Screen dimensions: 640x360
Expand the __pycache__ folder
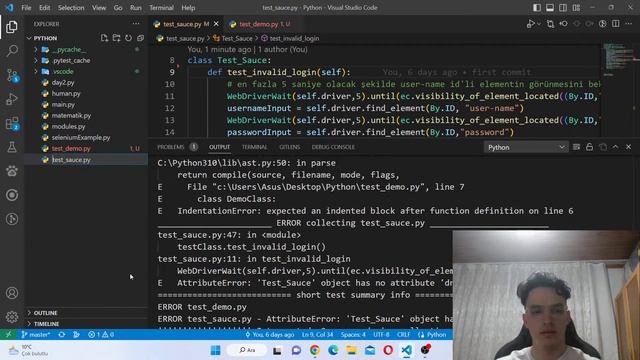coord(69,49)
